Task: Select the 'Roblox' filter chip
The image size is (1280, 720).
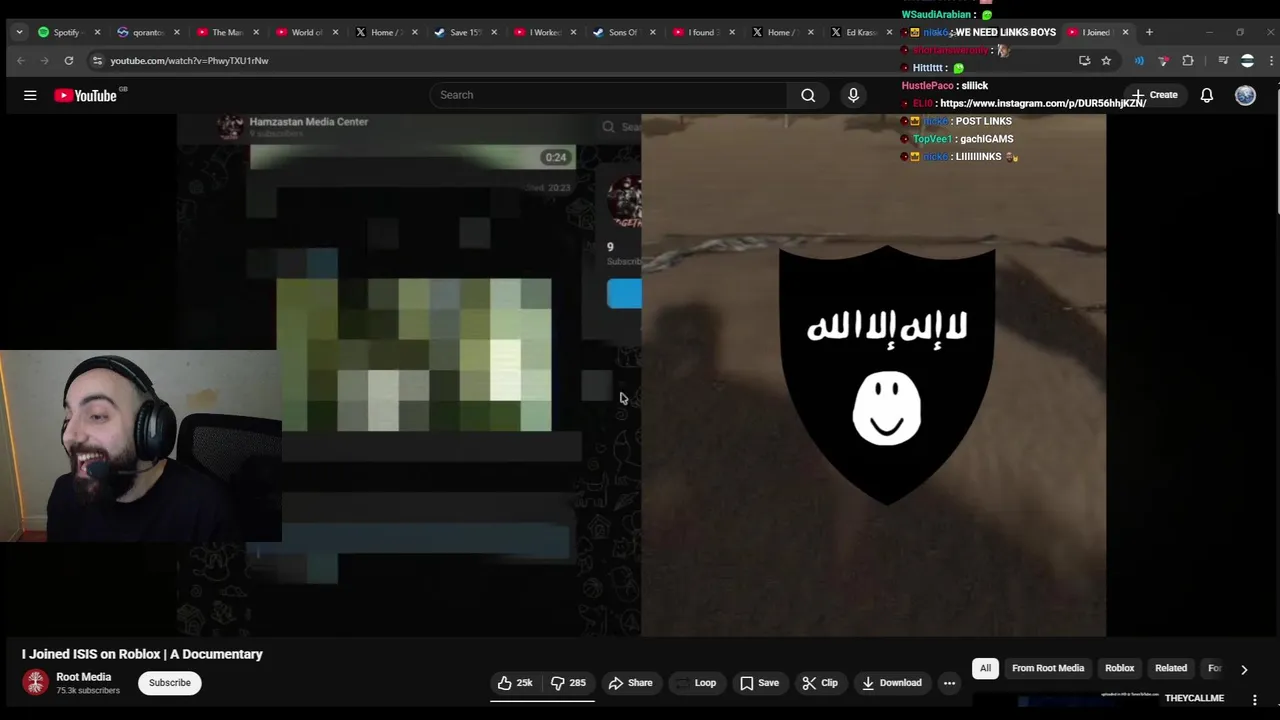Action: pos(1120,668)
